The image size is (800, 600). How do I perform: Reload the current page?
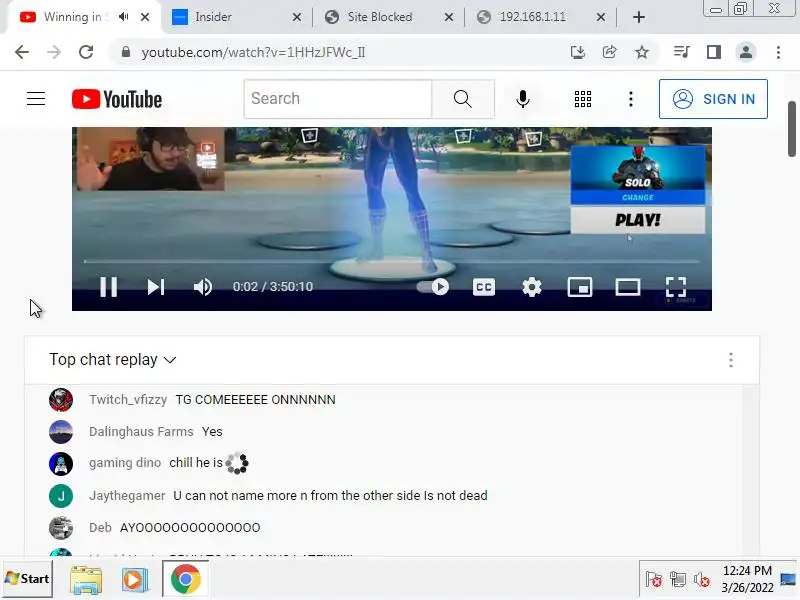[x=86, y=52]
